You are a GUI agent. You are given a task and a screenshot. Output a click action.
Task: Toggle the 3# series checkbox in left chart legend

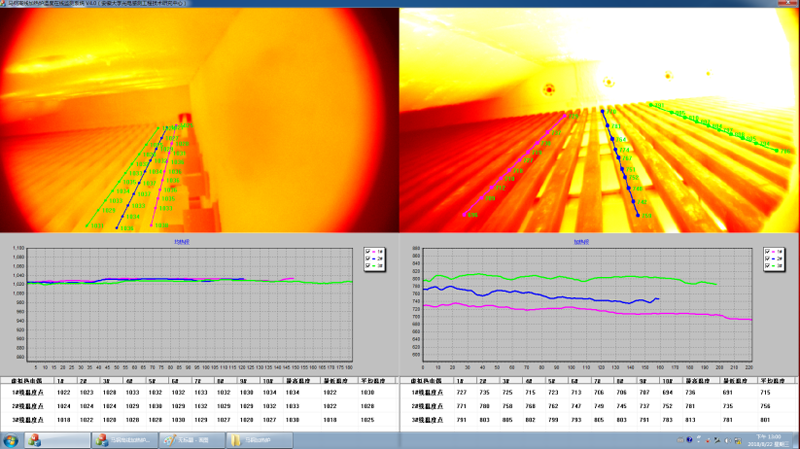[368, 266]
